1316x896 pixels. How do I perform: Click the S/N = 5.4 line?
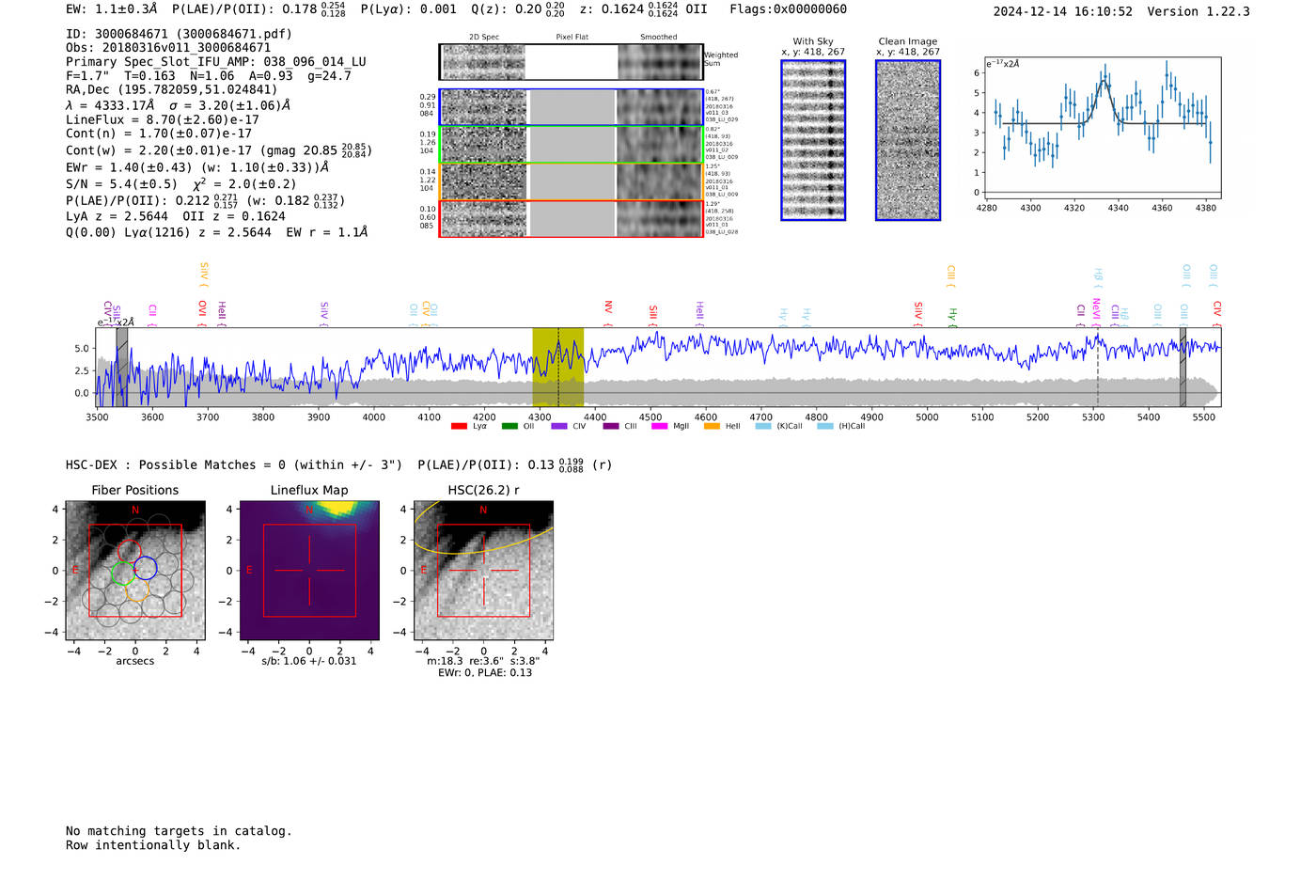pos(180,184)
